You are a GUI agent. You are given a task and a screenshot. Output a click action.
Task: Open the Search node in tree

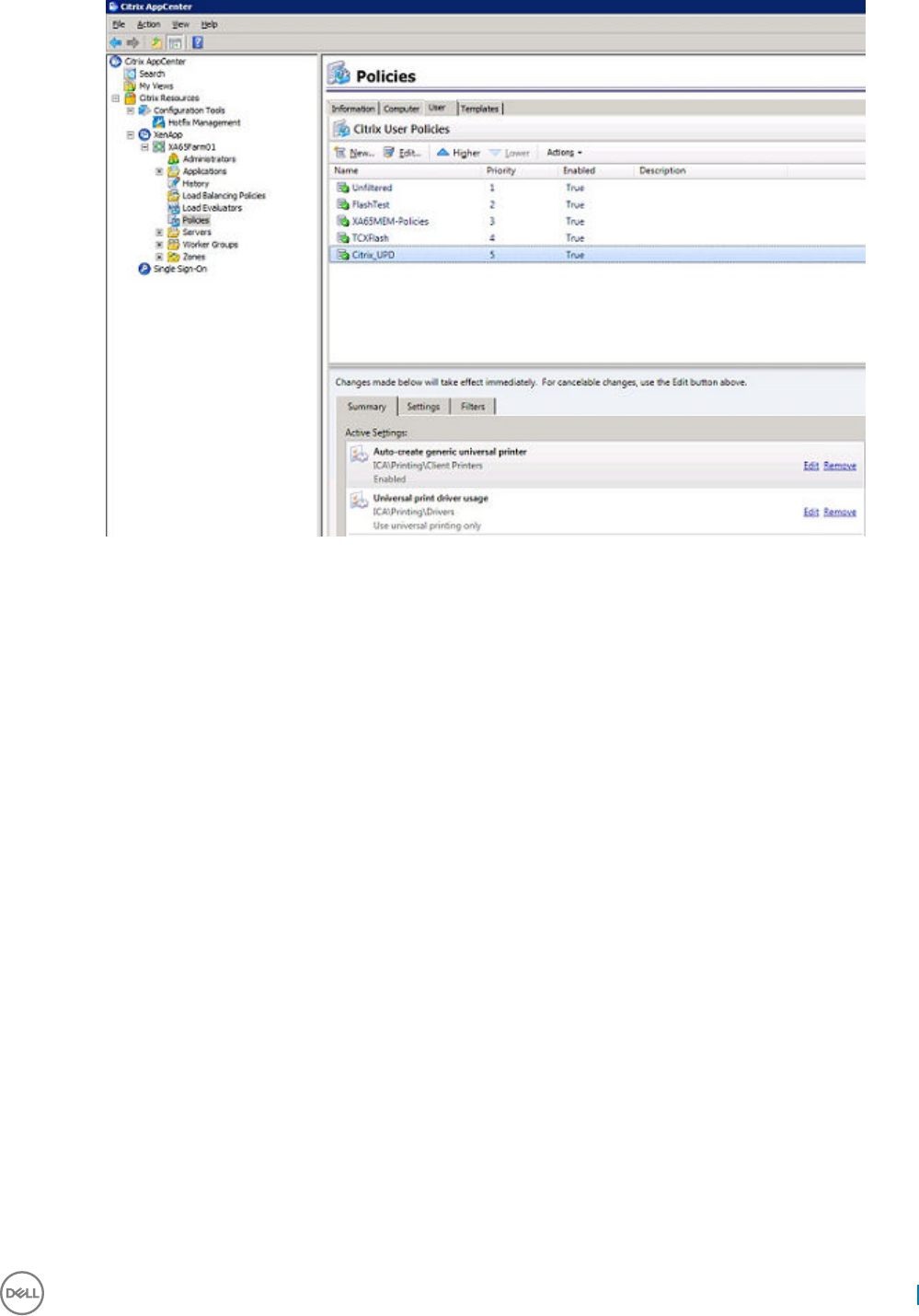(152, 74)
